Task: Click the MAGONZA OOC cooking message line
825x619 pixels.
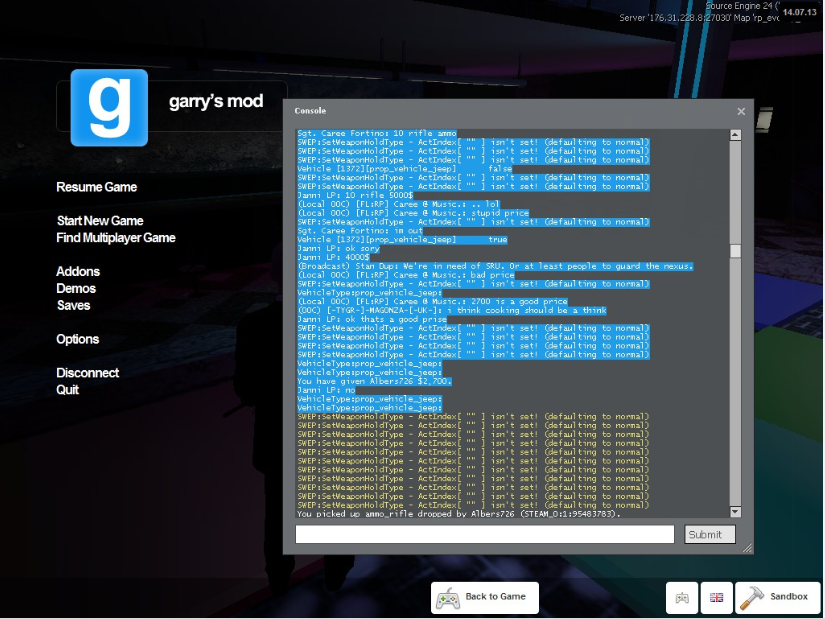Action: [x=452, y=311]
